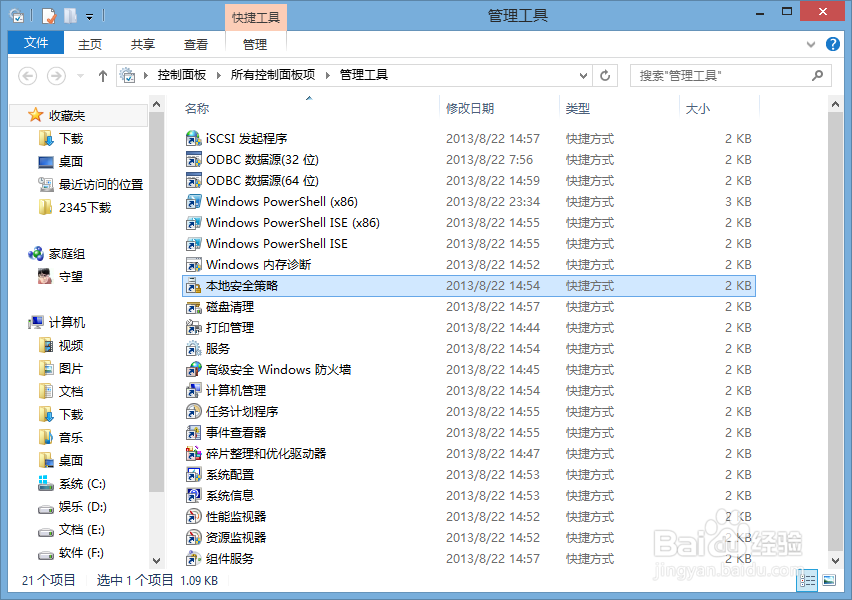Sort by the 修改日期 column header
This screenshot has height=600, width=852.
point(470,109)
